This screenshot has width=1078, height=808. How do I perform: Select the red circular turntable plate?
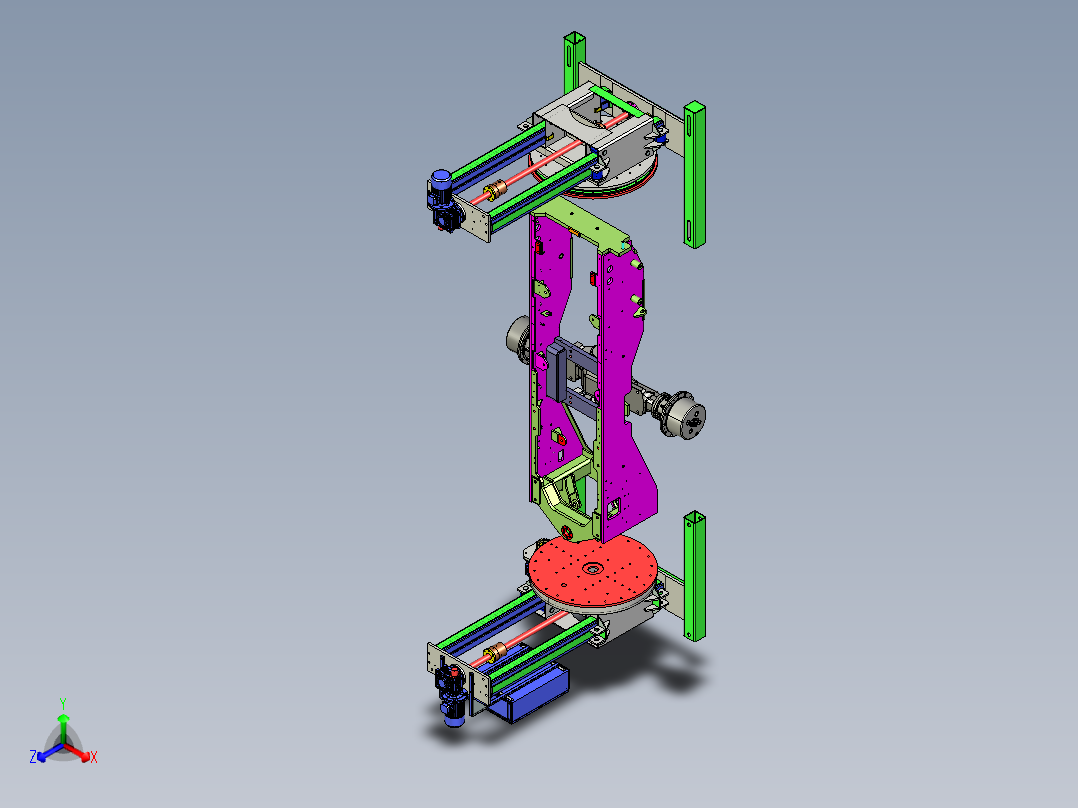point(593,571)
